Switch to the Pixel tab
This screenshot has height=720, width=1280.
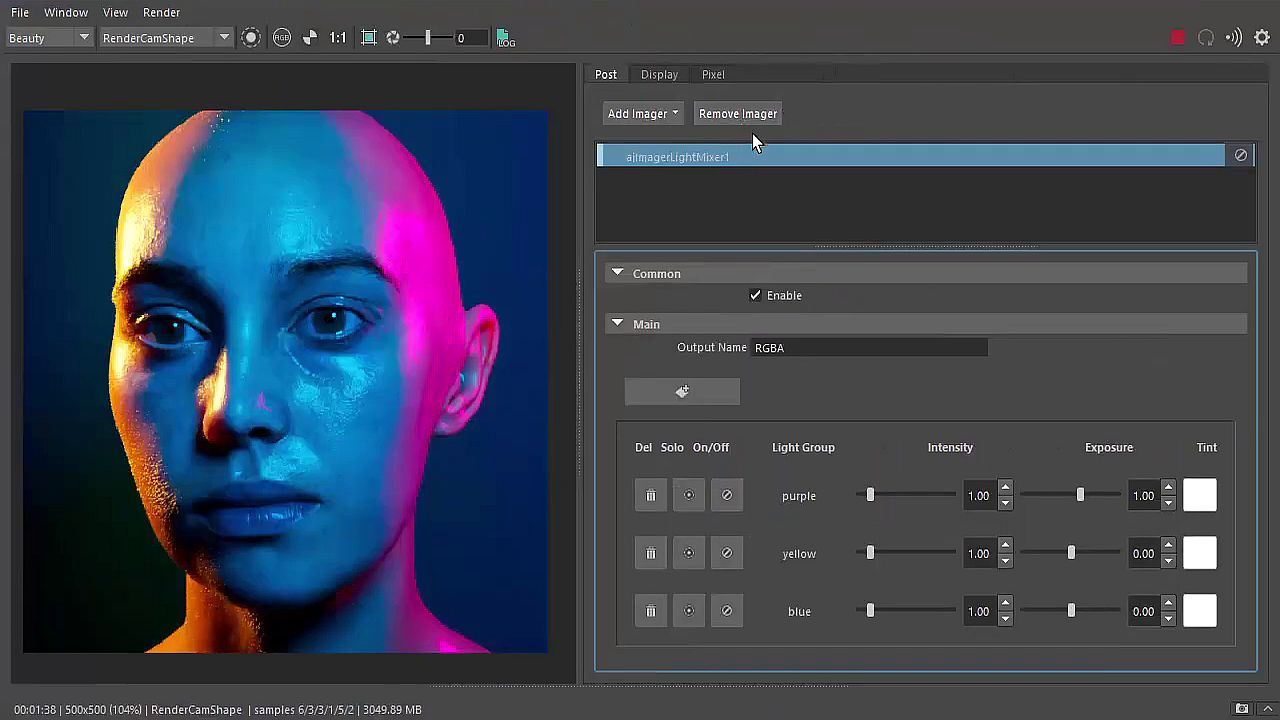click(713, 74)
